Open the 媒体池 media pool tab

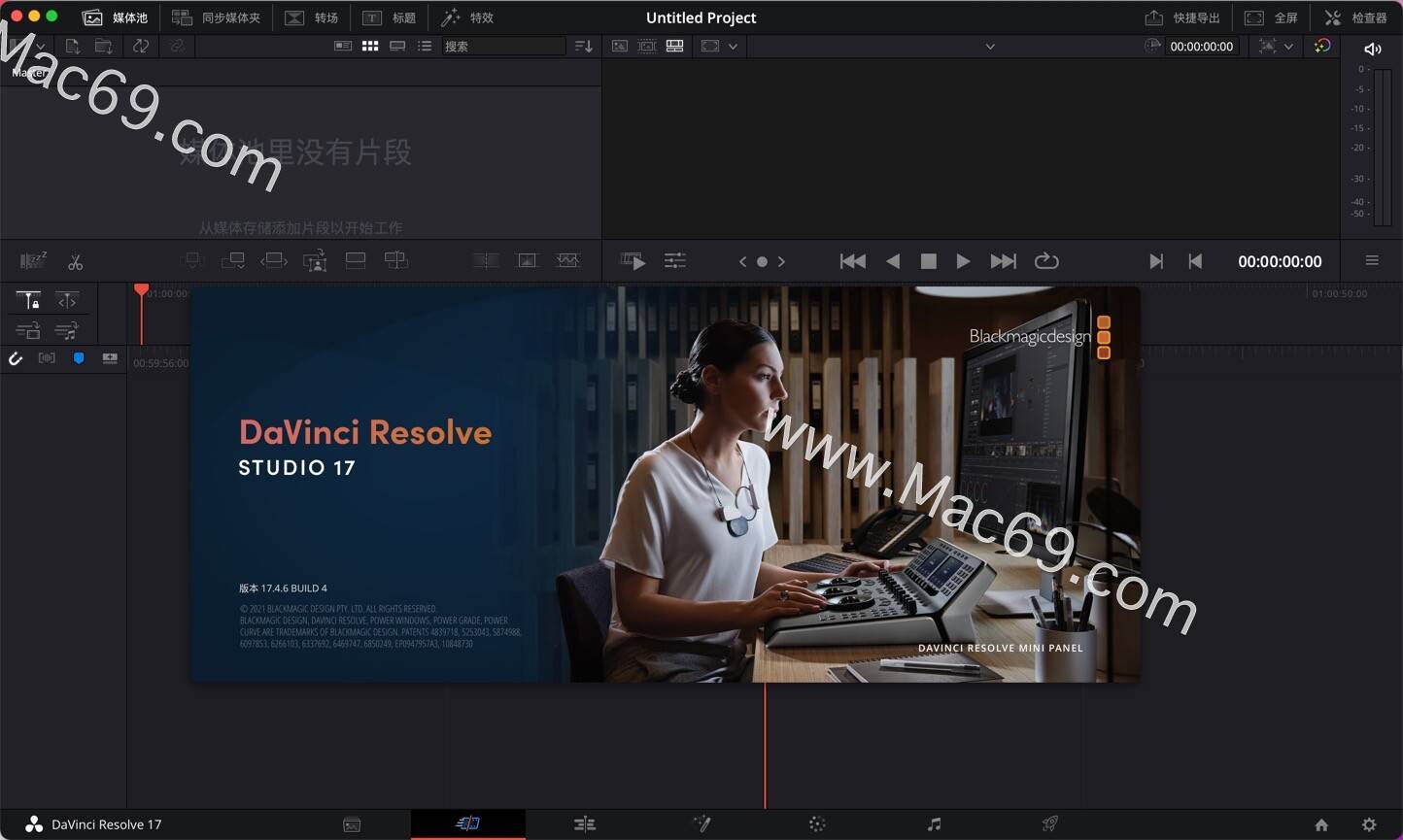(115, 17)
